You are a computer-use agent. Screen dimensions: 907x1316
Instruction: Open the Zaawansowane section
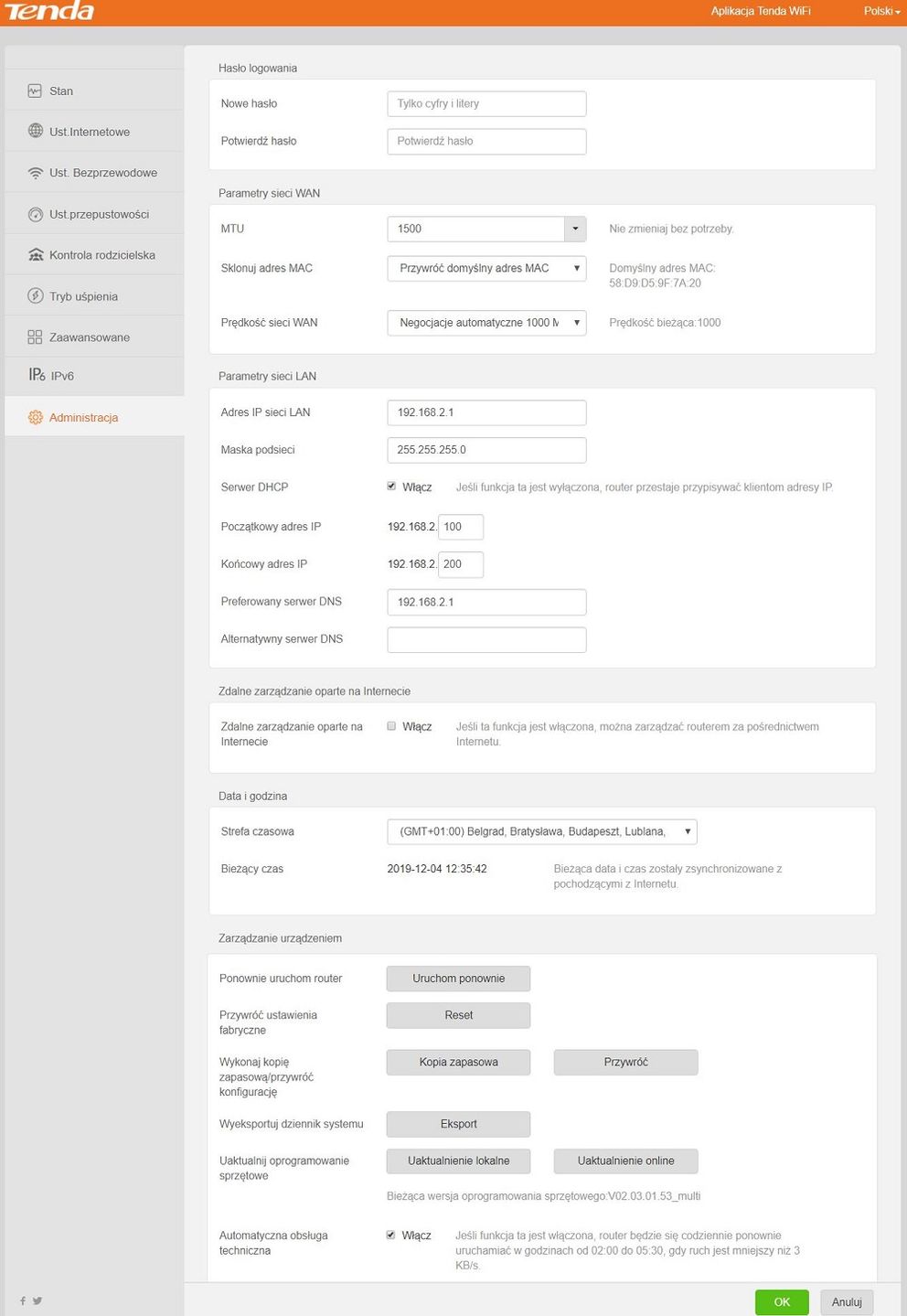click(94, 337)
